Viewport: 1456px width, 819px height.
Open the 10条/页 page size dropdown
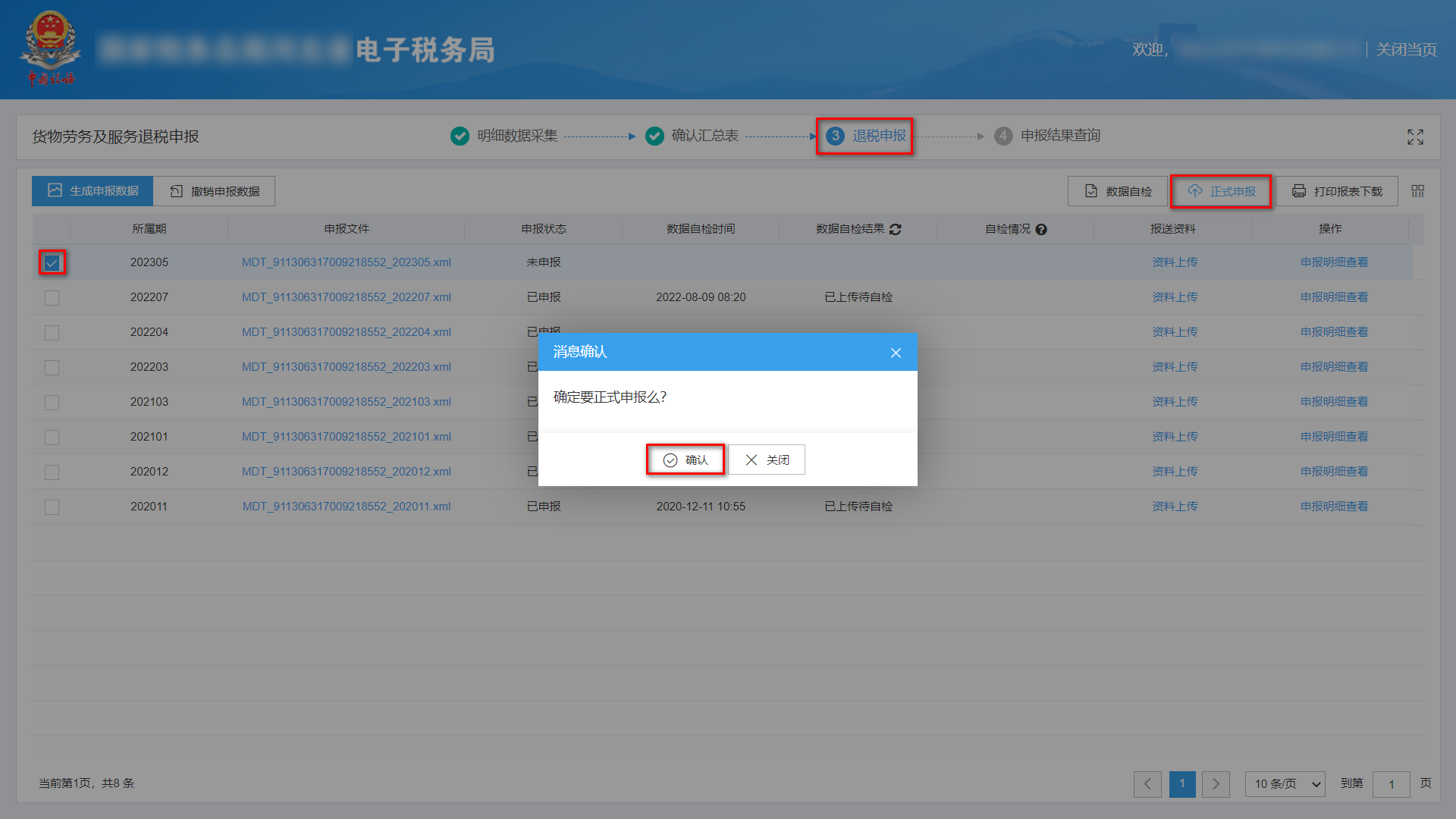(x=1285, y=784)
